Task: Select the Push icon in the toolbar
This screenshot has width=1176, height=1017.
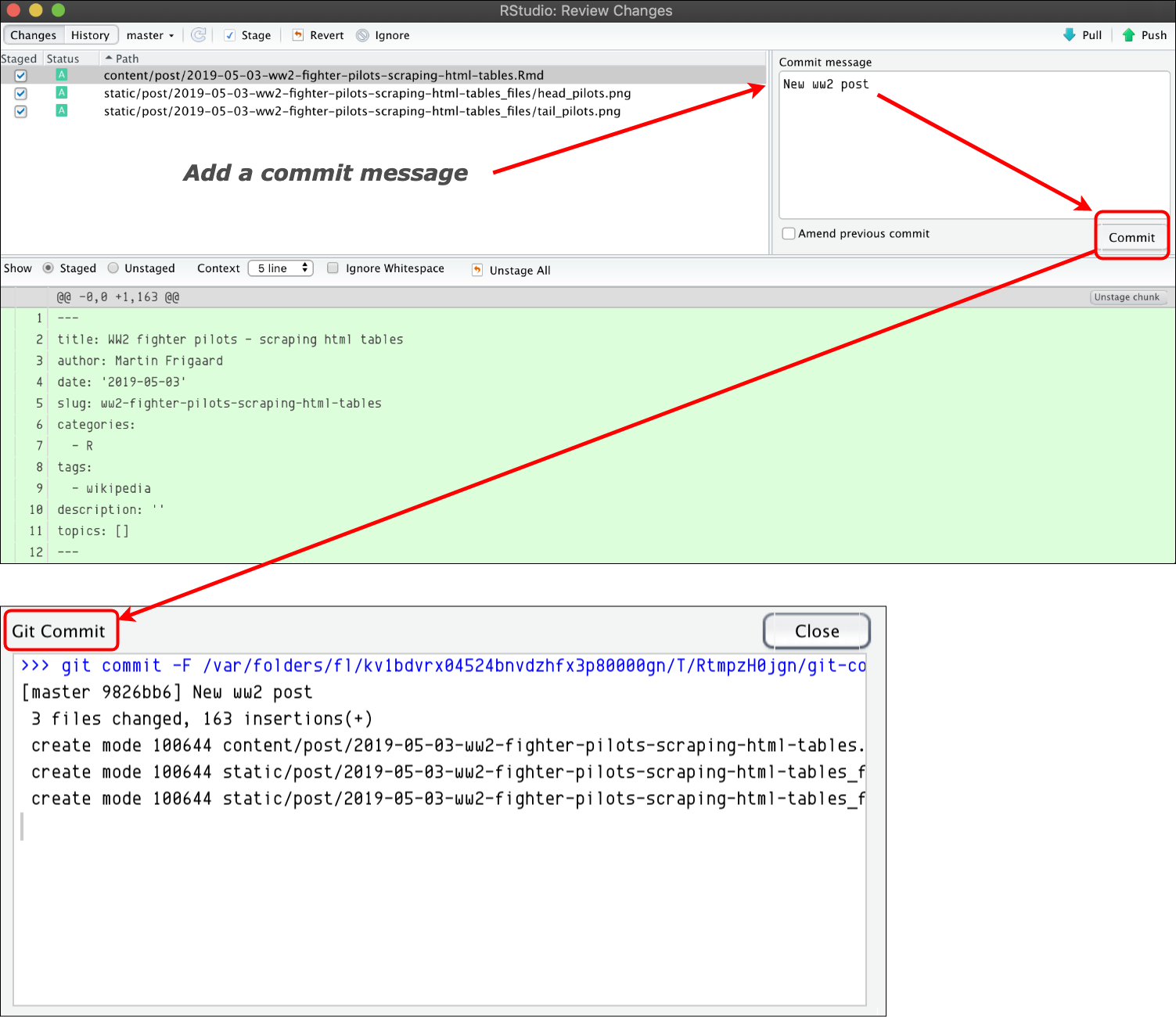Action: (1129, 34)
